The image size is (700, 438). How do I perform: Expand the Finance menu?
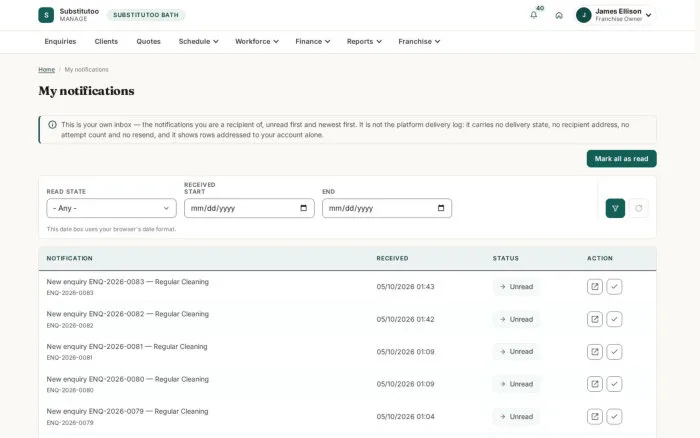coord(312,42)
